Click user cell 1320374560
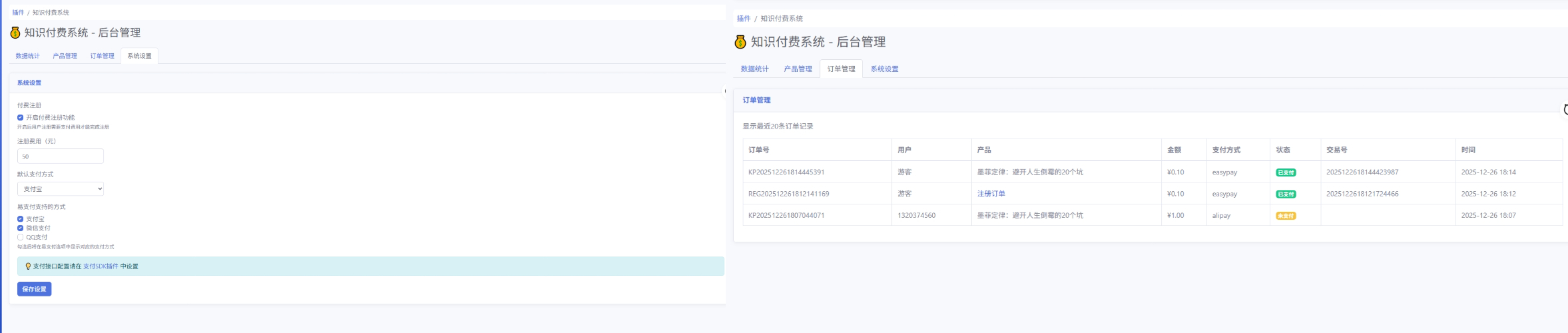 (917, 215)
